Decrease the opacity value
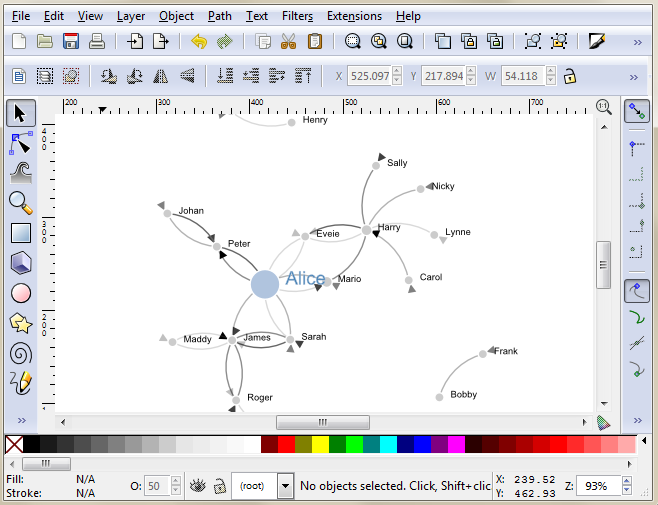The image size is (658, 505). pos(176,490)
